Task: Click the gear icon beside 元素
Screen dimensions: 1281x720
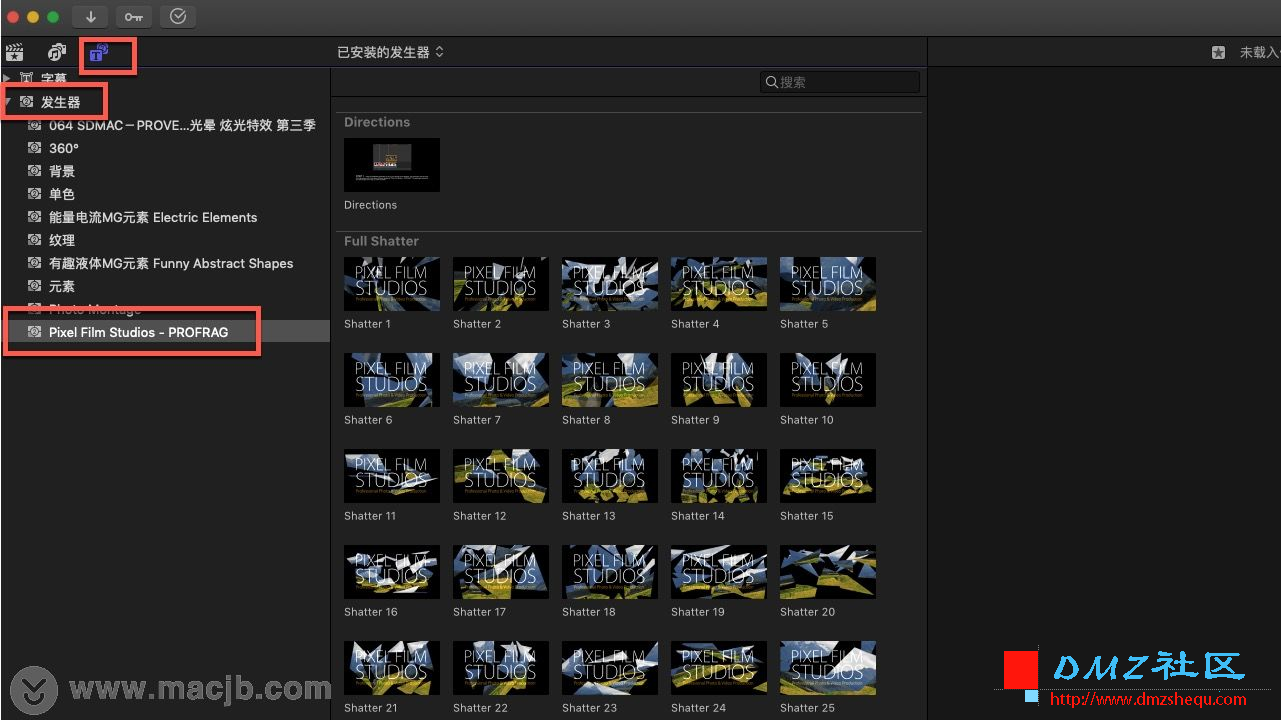Action: point(35,286)
